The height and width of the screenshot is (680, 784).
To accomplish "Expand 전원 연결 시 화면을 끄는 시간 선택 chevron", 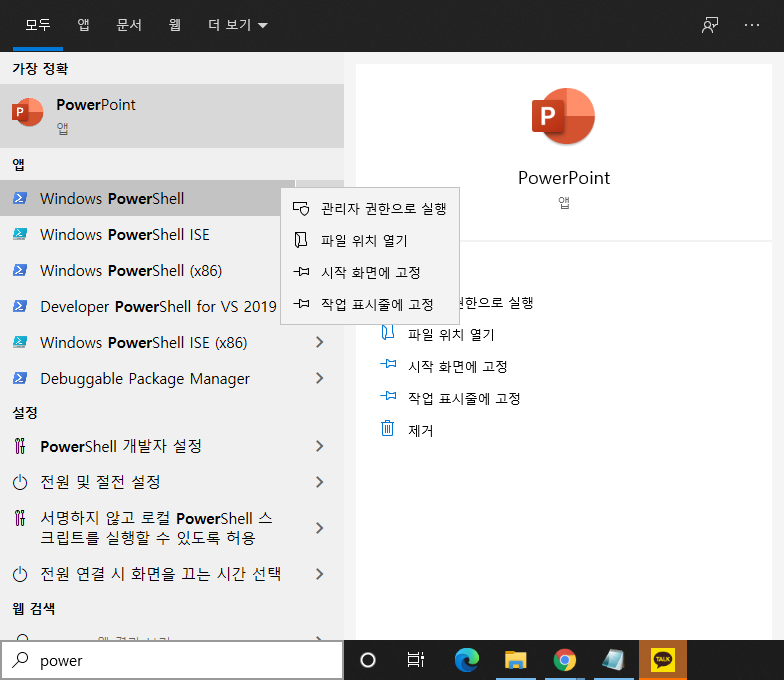I will (320, 574).
